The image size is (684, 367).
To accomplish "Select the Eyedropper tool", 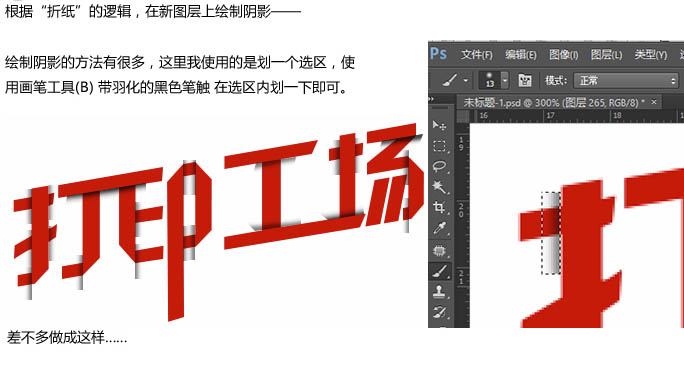I will coord(439,228).
